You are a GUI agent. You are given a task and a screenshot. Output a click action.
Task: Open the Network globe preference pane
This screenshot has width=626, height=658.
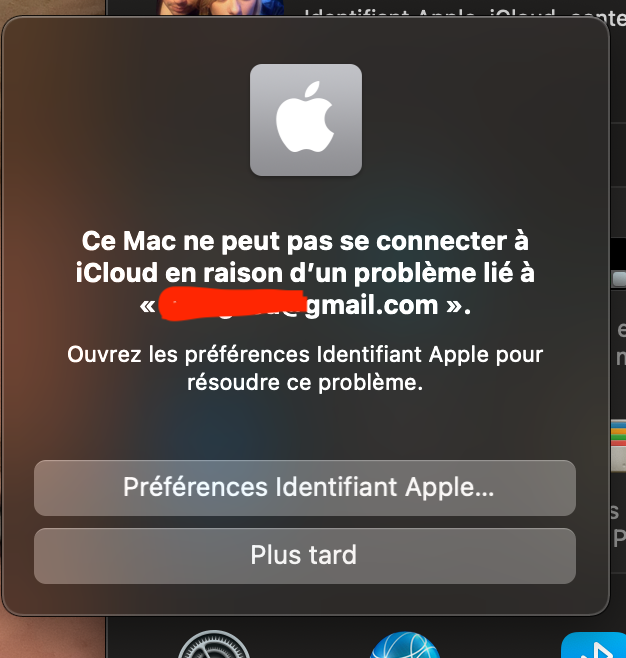404,645
